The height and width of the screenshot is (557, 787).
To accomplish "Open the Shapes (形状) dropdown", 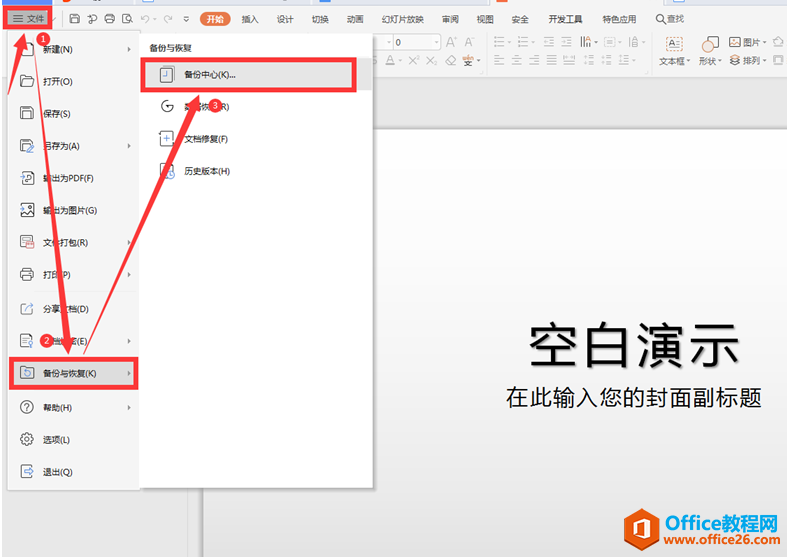I will (x=709, y=51).
